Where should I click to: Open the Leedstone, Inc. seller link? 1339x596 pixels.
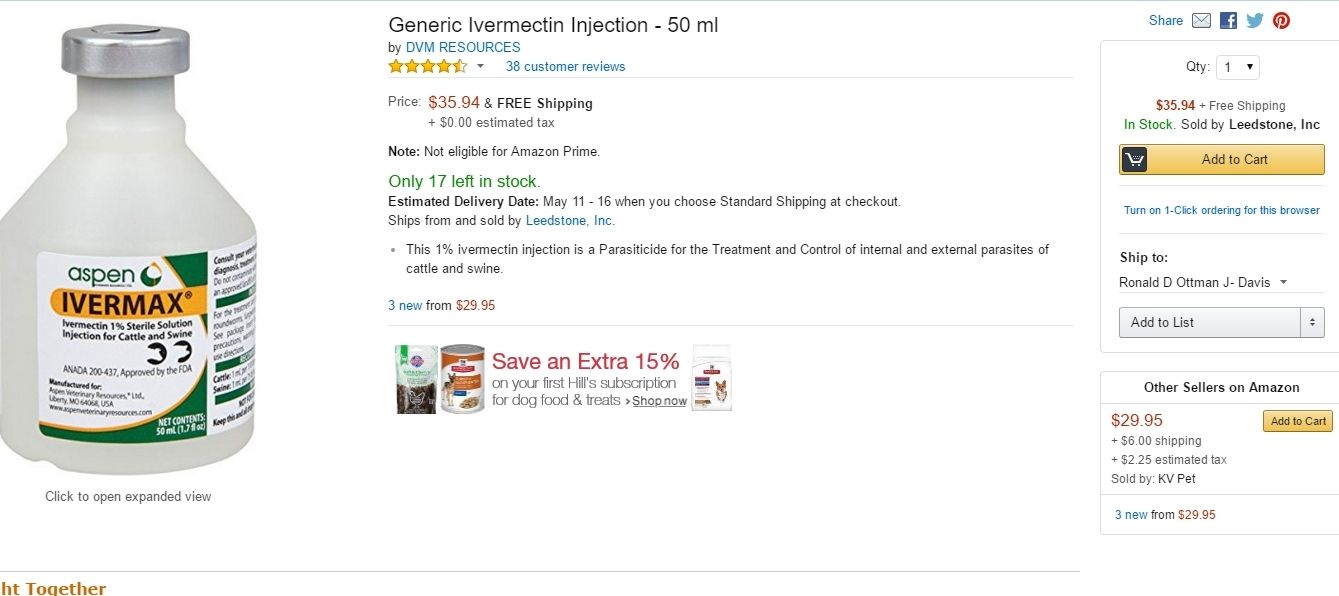pyautogui.click(x=570, y=221)
